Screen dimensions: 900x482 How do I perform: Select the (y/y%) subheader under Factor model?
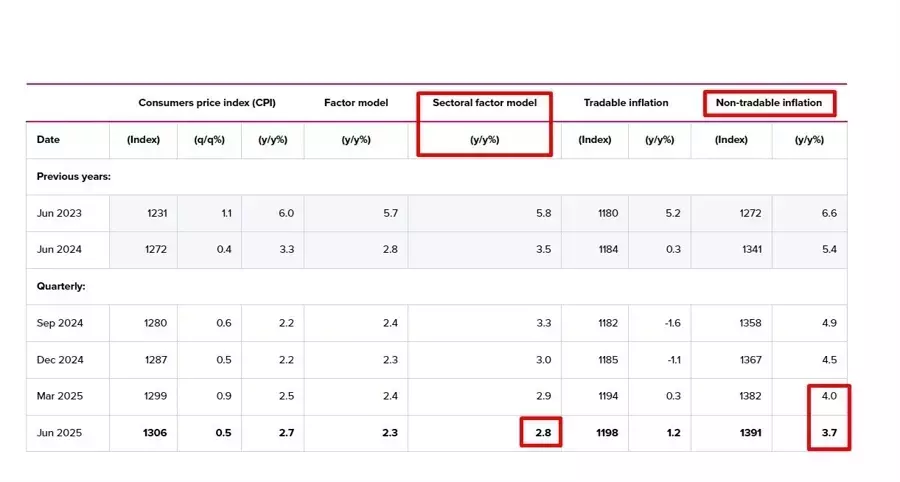click(356, 139)
